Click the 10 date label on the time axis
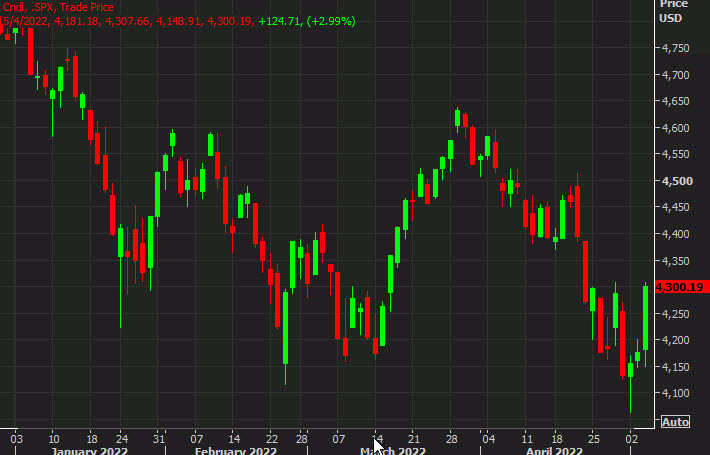Screen dimensions: 710x455 pyautogui.click(x=53, y=439)
